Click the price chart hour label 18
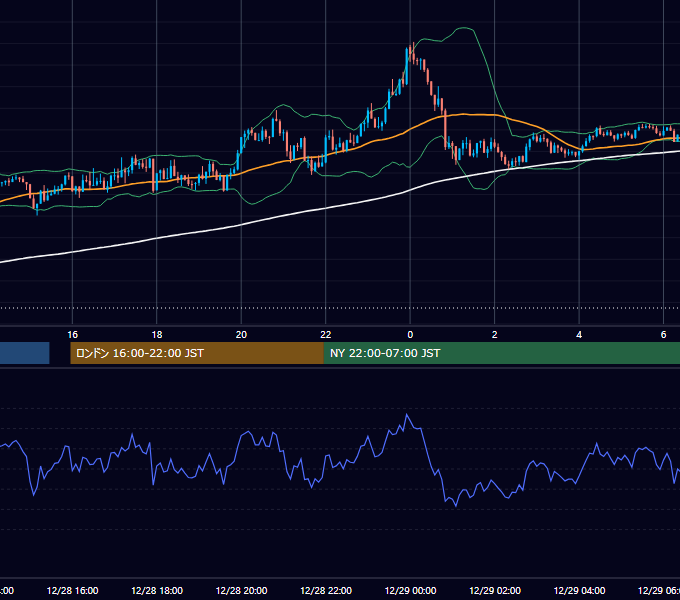680x600 pixels. (157, 335)
